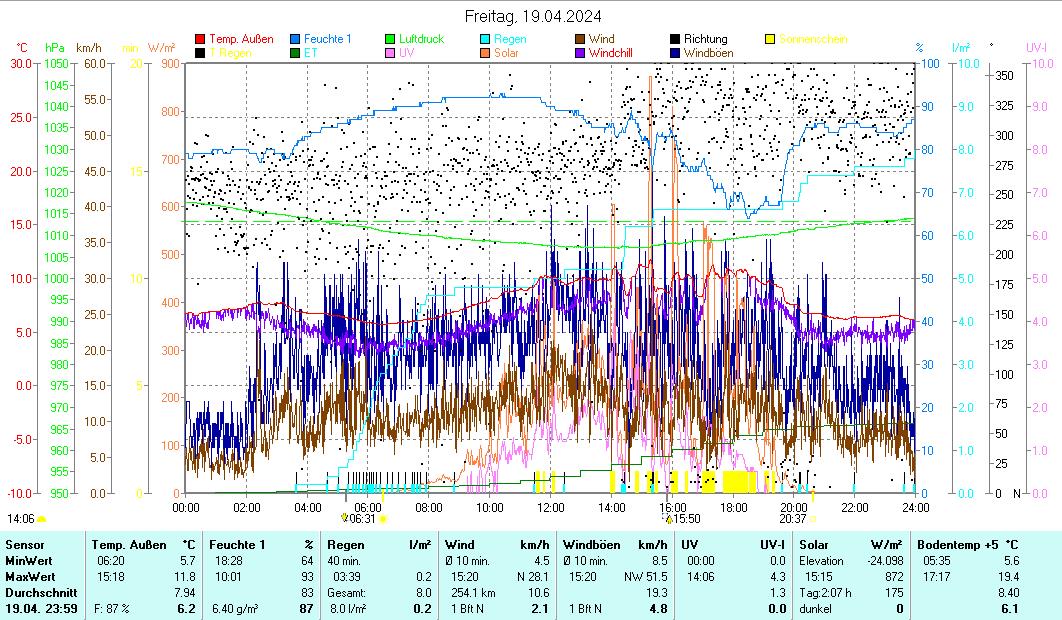This screenshot has height=620, width=1062.
Task: Click the 06:31 sunrise marker below the time axis
Action: 362,518
